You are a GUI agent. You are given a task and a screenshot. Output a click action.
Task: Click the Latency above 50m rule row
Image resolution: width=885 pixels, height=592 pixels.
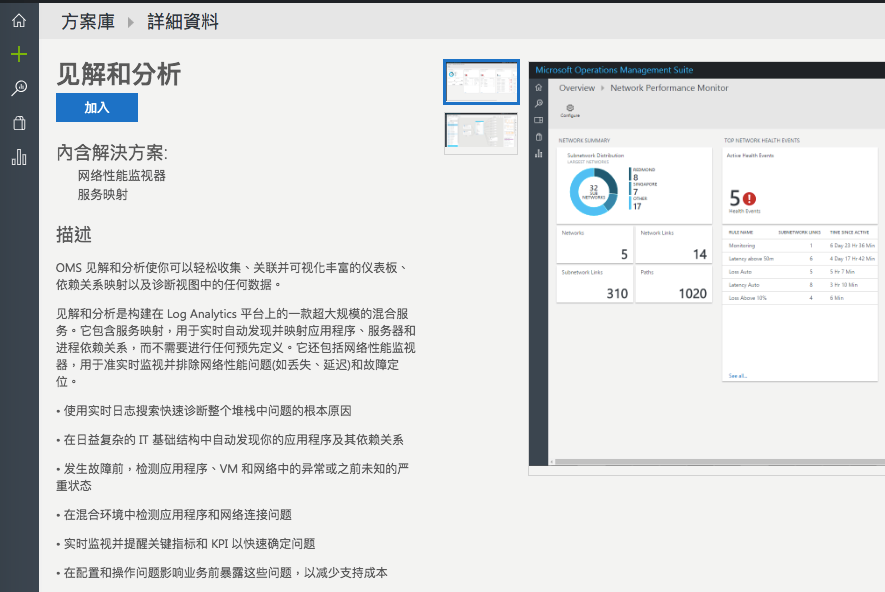point(800,258)
